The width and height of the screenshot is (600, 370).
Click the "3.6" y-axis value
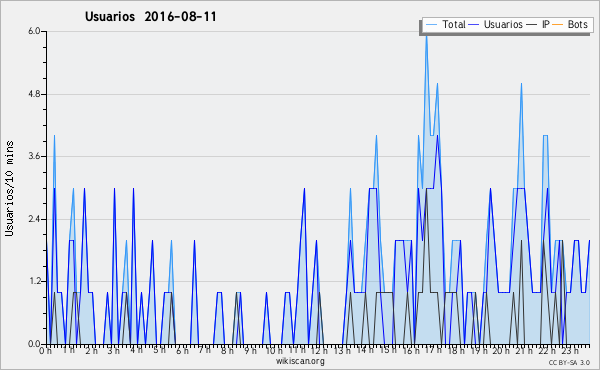pyautogui.click(x=34, y=156)
